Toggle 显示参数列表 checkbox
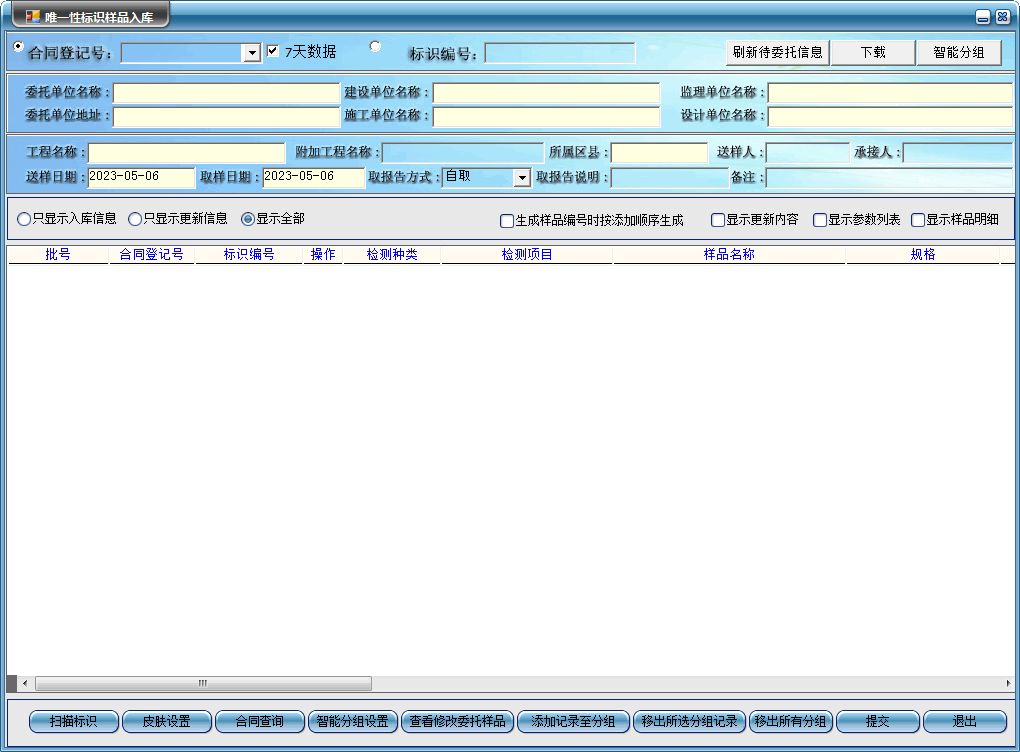 point(820,220)
